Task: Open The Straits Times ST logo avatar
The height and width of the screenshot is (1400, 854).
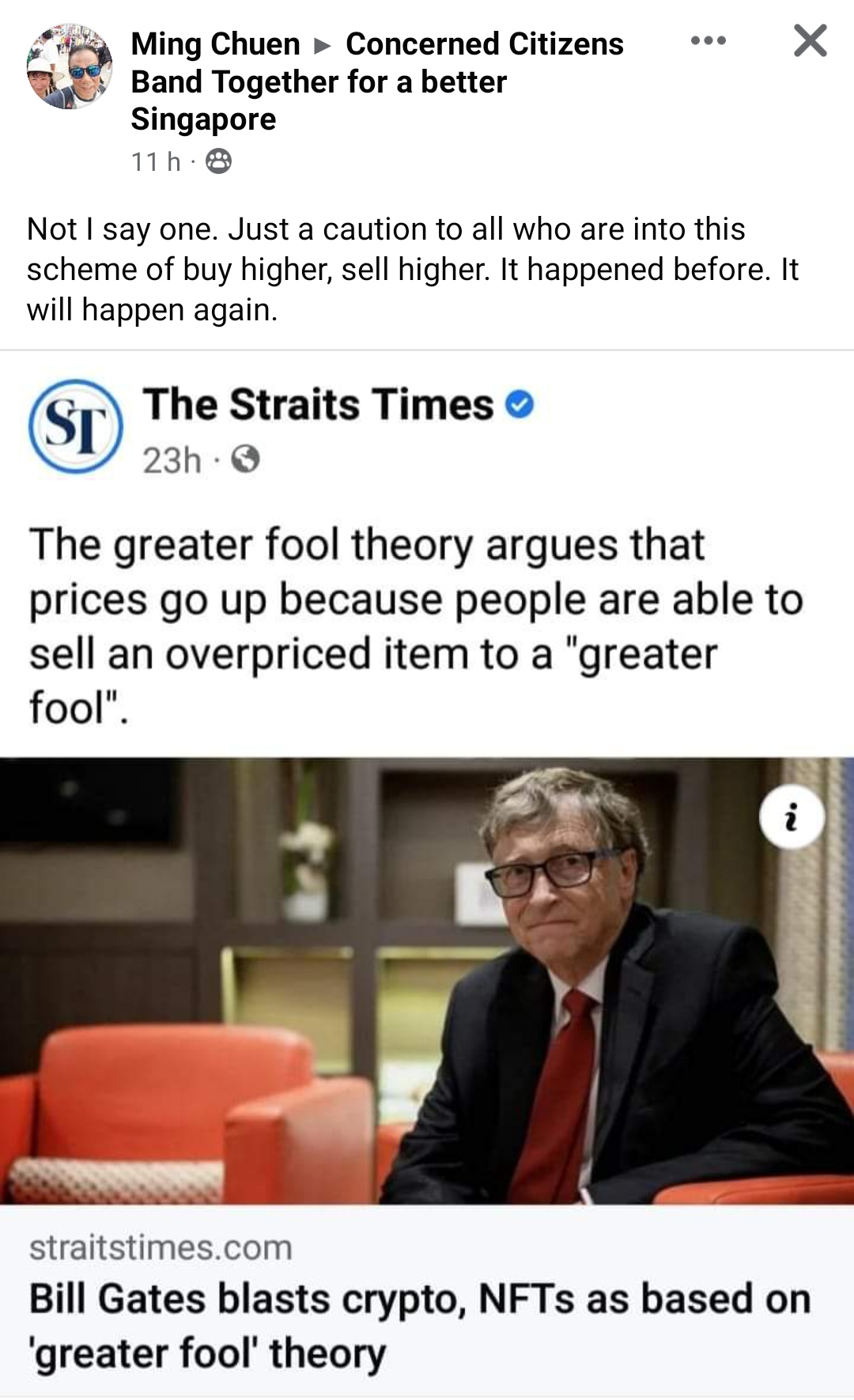Action: coord(76,426)
